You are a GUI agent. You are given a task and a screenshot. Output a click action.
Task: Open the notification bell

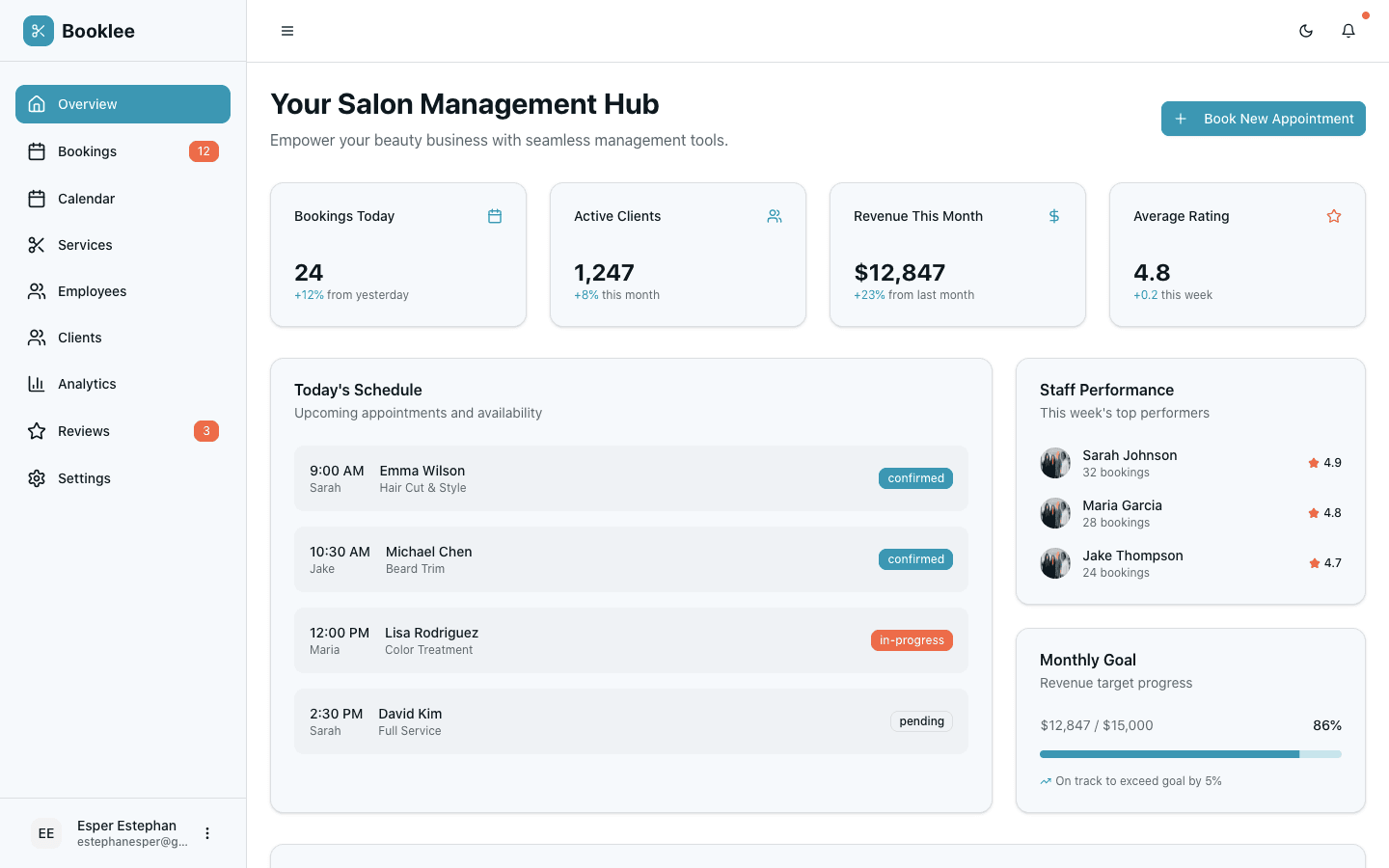[1348, 31]
